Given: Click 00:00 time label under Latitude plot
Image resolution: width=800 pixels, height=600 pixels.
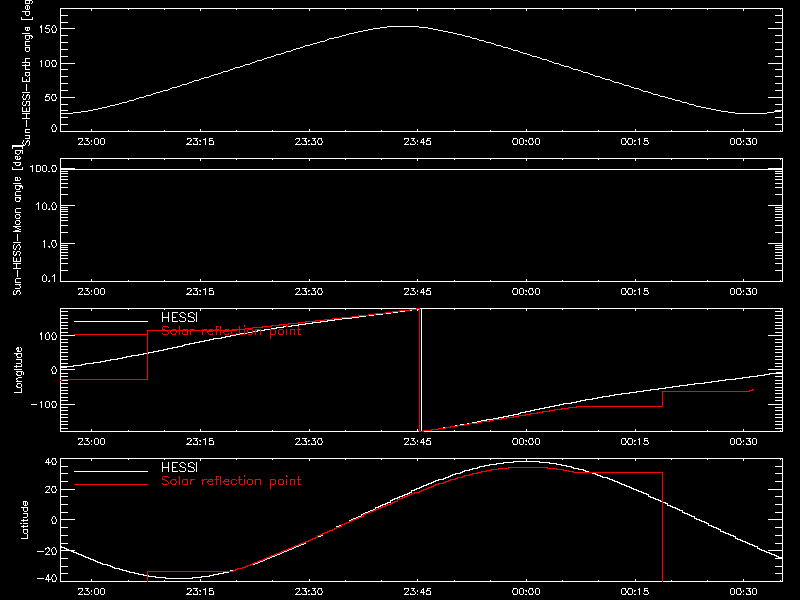Looking at the screenshot, I should (x=526, y=591).
